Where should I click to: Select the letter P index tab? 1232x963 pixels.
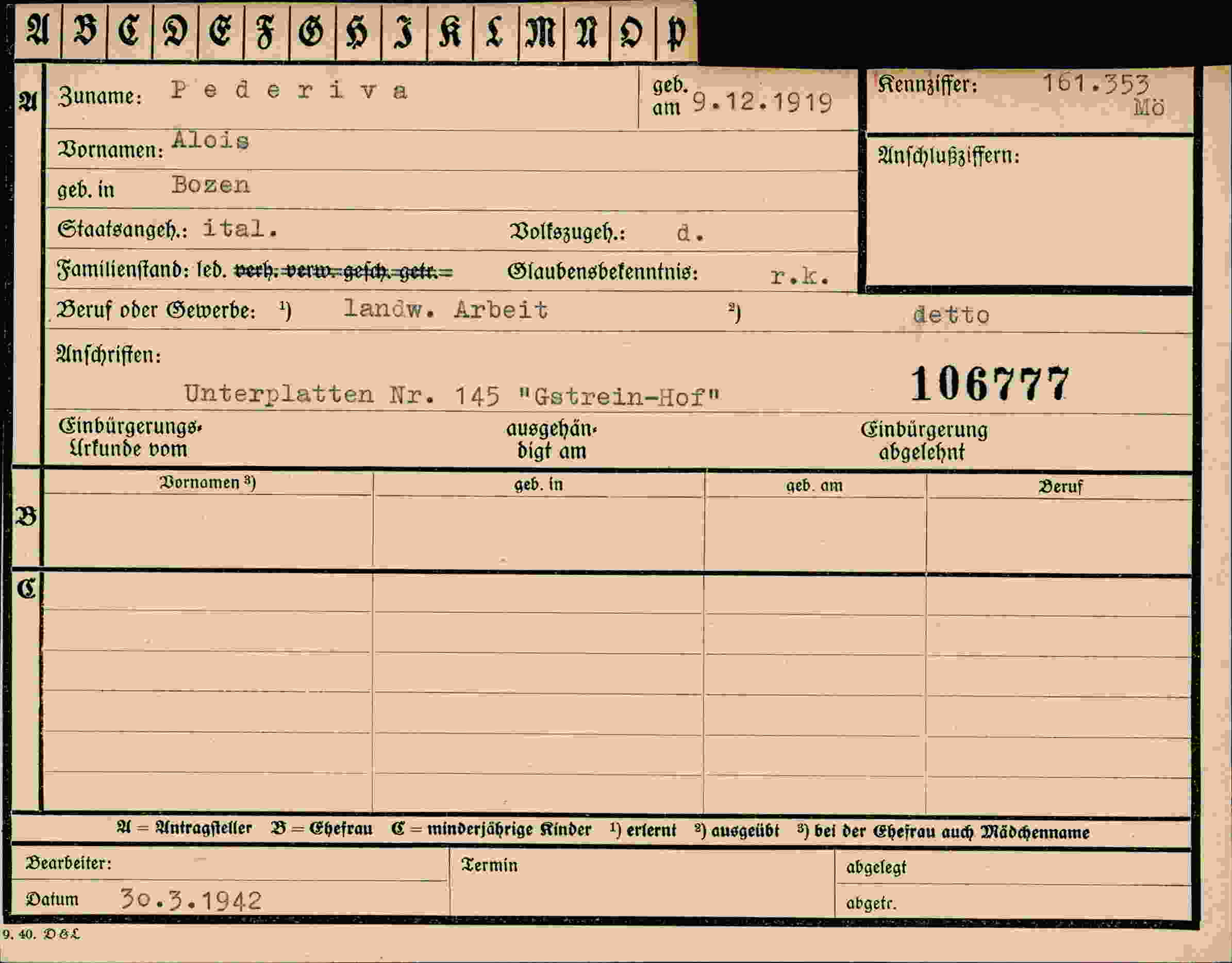677,31
